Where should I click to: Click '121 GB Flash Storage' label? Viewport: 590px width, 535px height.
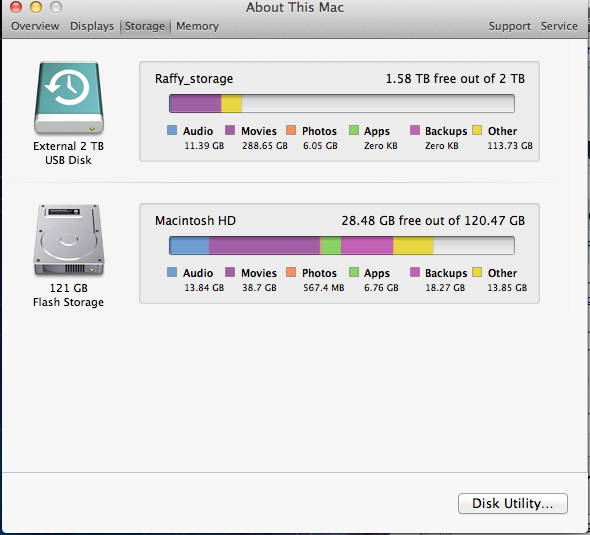click(68, 295)
